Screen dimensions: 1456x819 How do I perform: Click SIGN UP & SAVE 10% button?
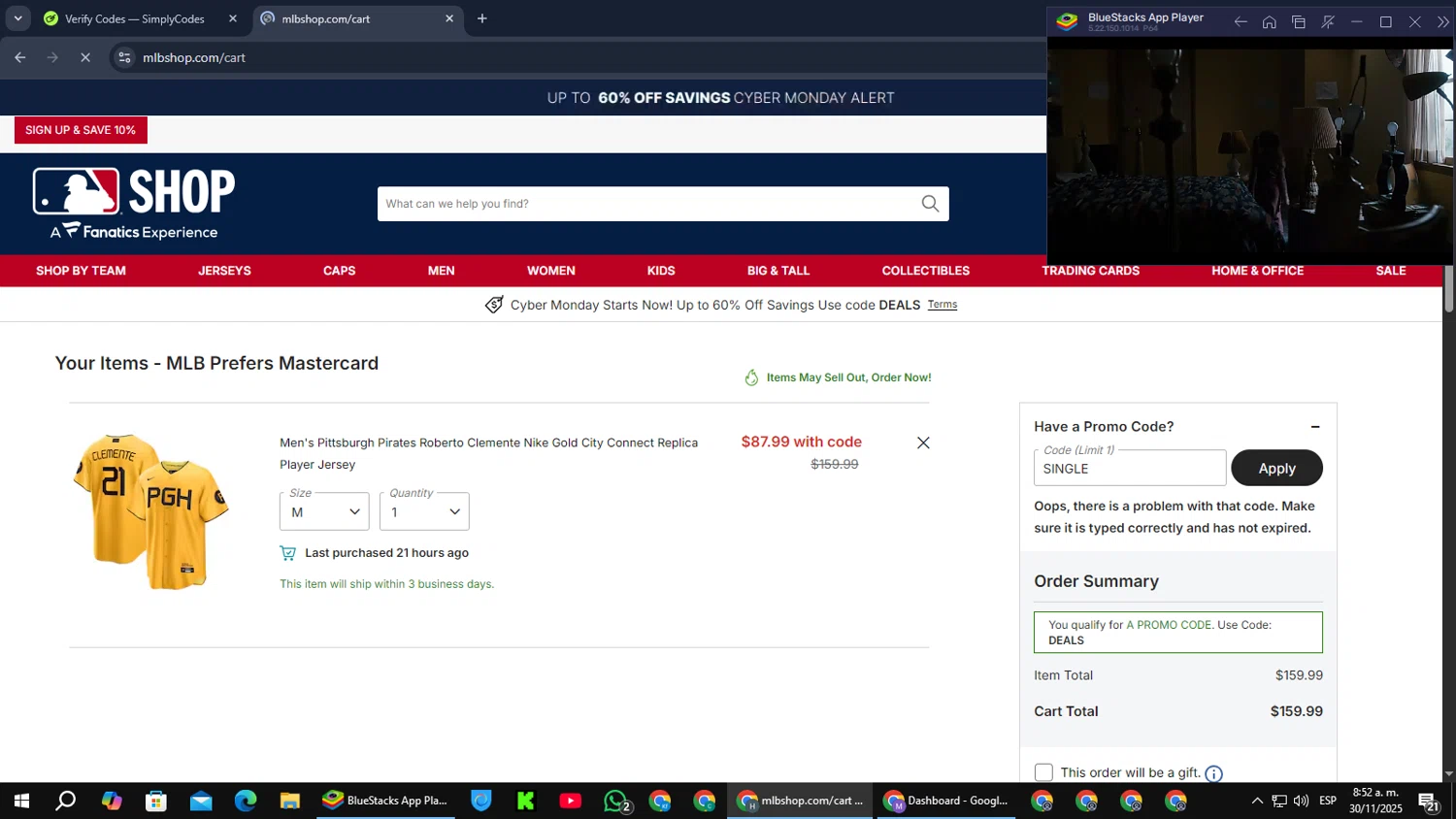pyautogui.click(x=81, y=130)
